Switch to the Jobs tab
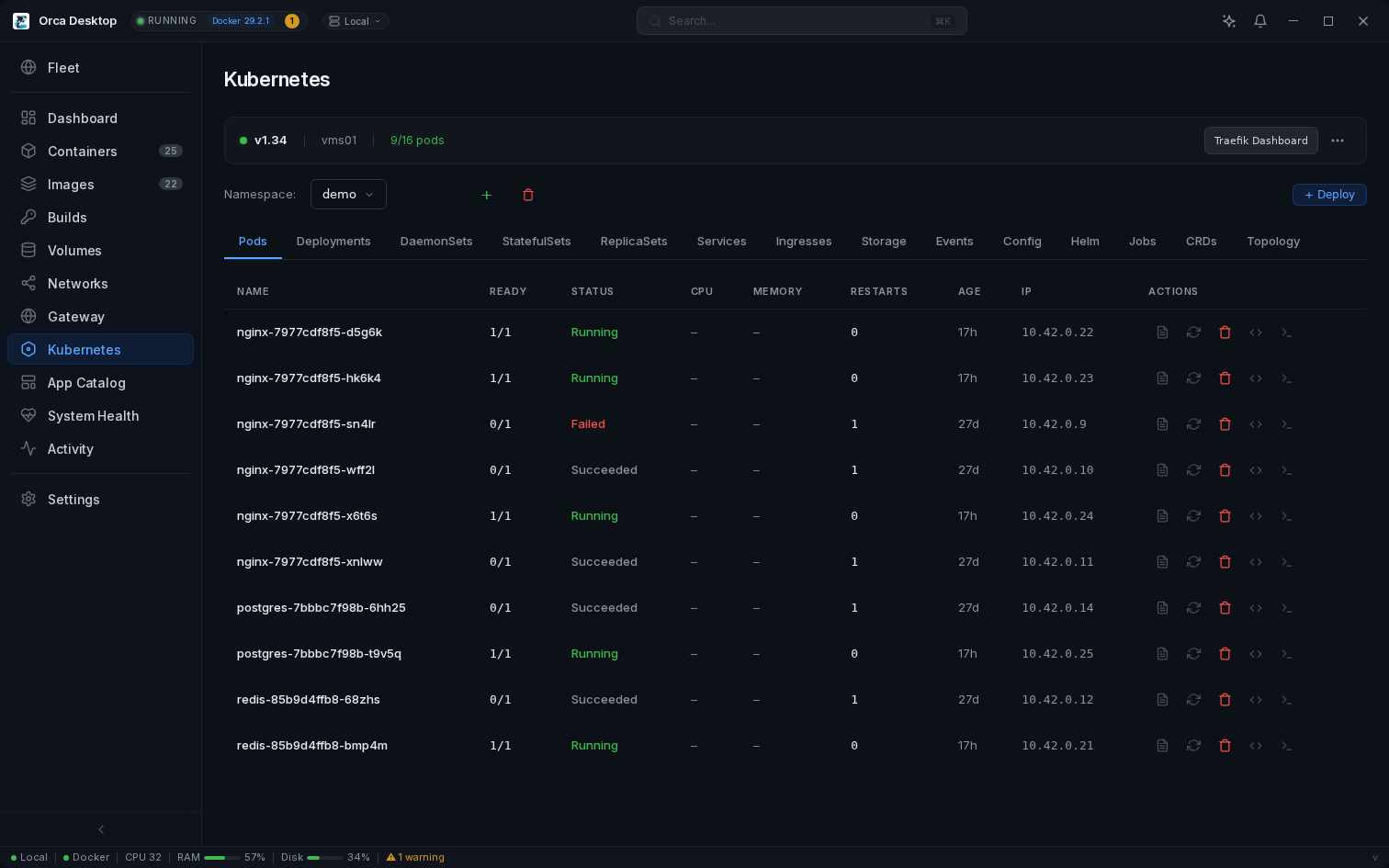Image resolution: width=1389 pixels, height=868 pixels. coord(1143,242)
